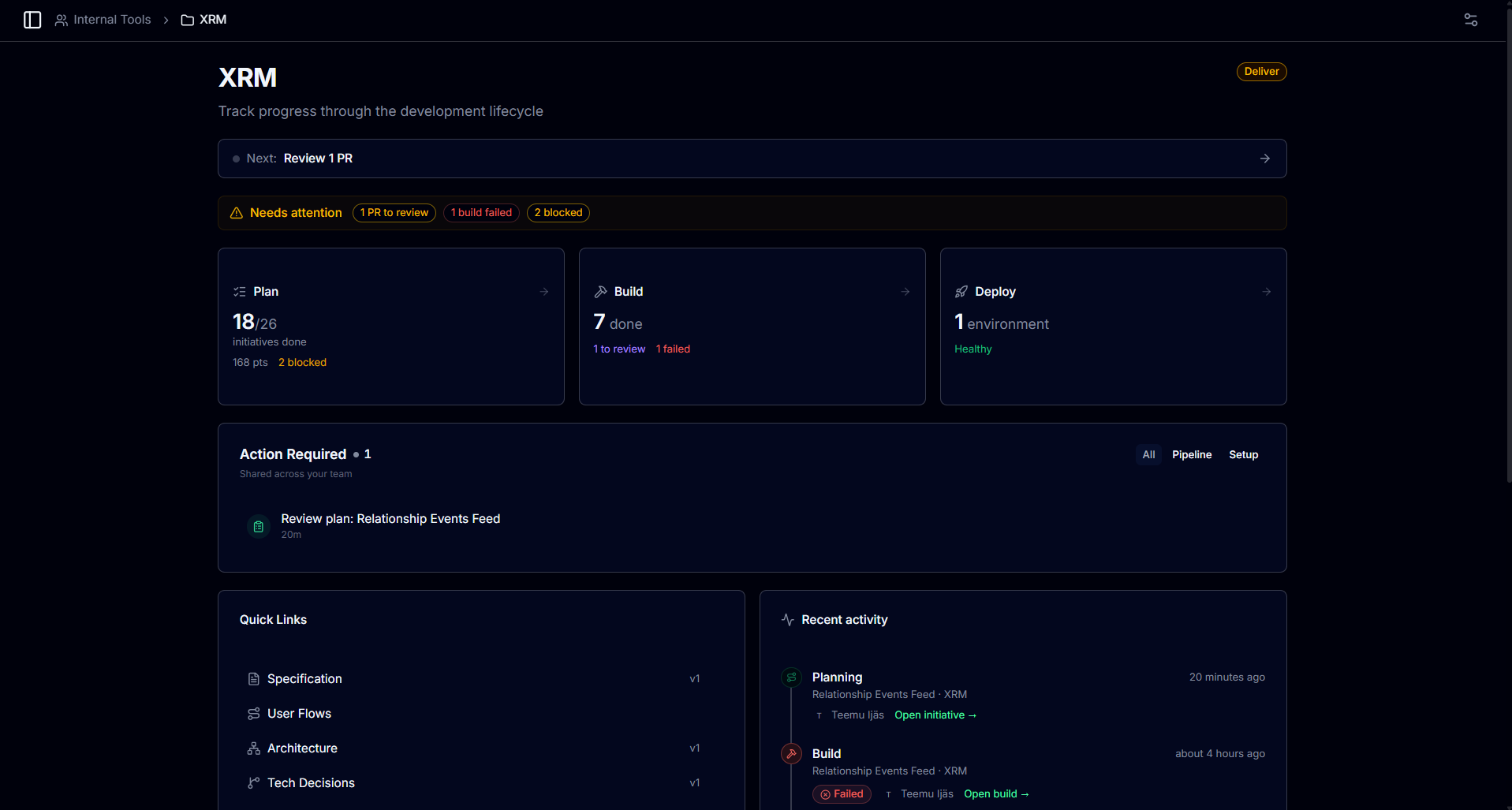The image size is (1512, 810).
Task: Open the Plan card arrow
Action: (544, 292)
